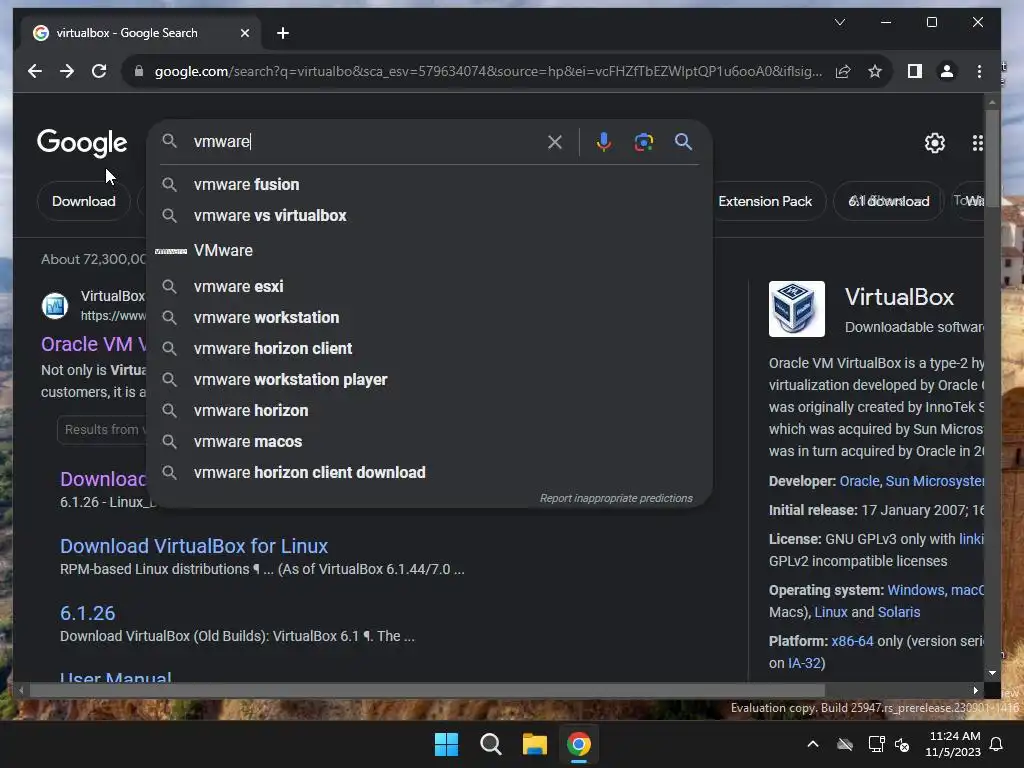
Task: Submit the search with the magnifier button
Action: coord(683,142)
